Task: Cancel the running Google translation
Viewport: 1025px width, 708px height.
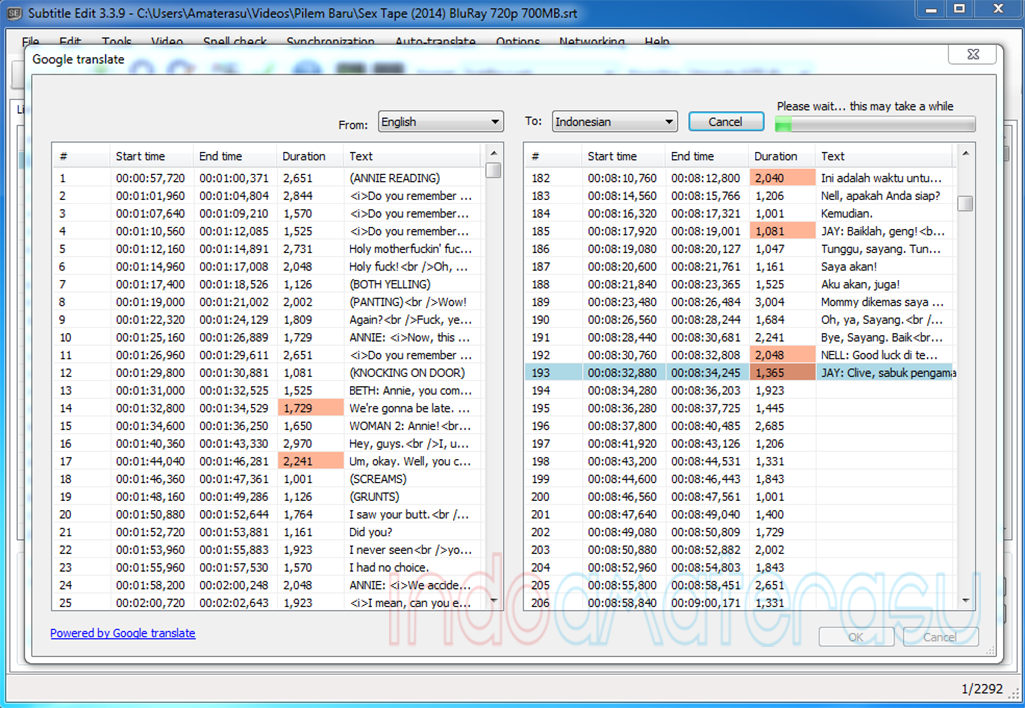Action: 726,122
